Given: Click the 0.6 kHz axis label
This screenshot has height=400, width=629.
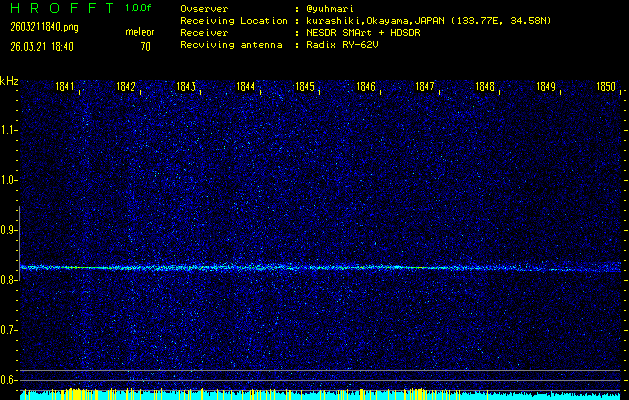Looking at the screenshot, I should tap(8, 380).
